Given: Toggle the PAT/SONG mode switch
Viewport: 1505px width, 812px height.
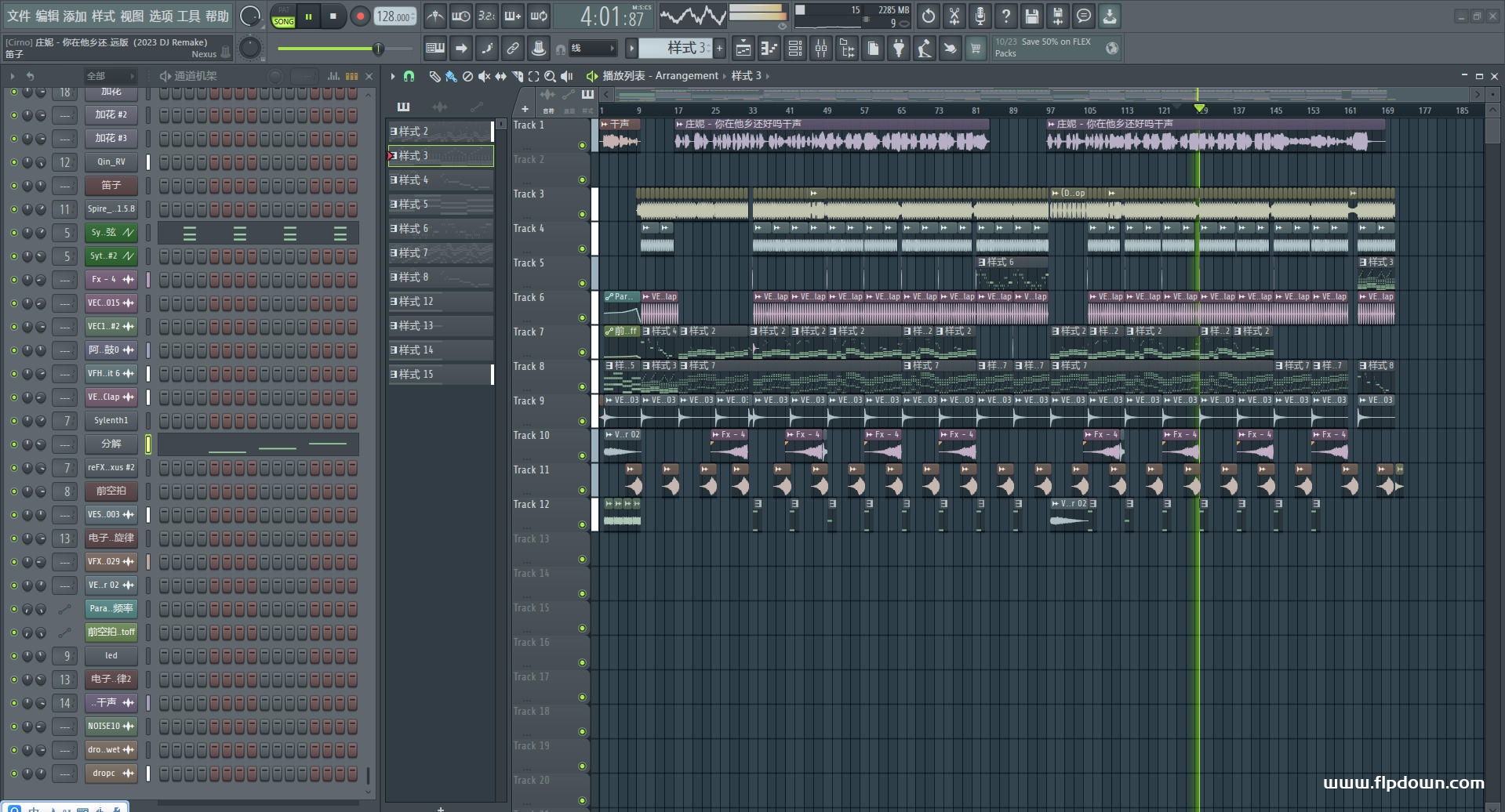Looking at the screenshot, I should (283, 16).
